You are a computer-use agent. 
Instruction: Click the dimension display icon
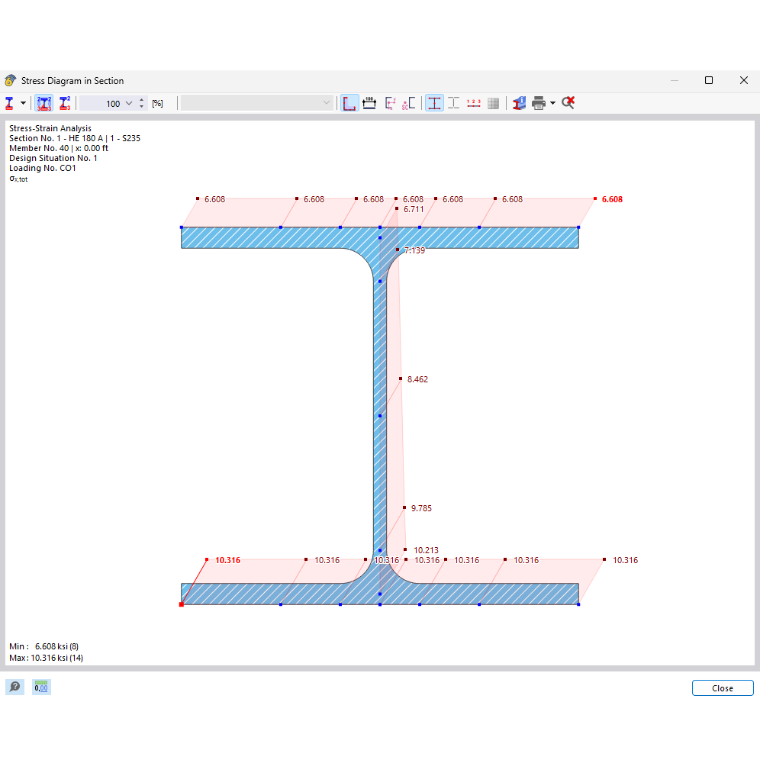(369, 103)
